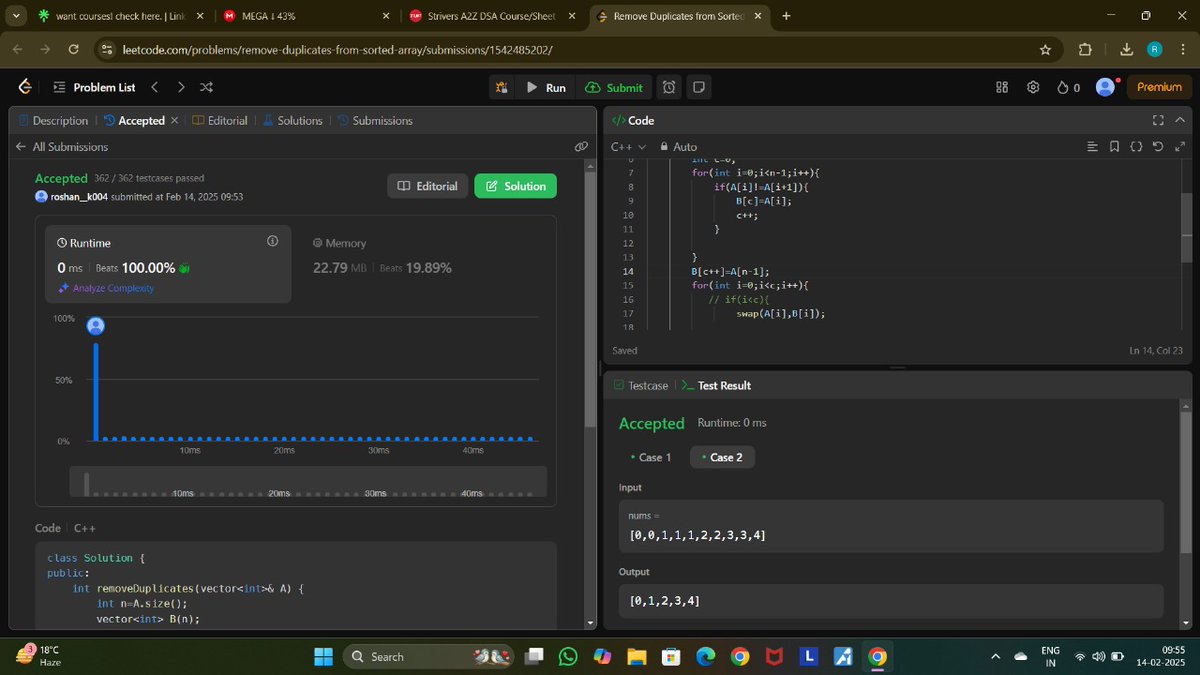This screenshot has height=675, width=1200.
Task: Open File Explorer from taskbar
Action: tap(637, 656)
